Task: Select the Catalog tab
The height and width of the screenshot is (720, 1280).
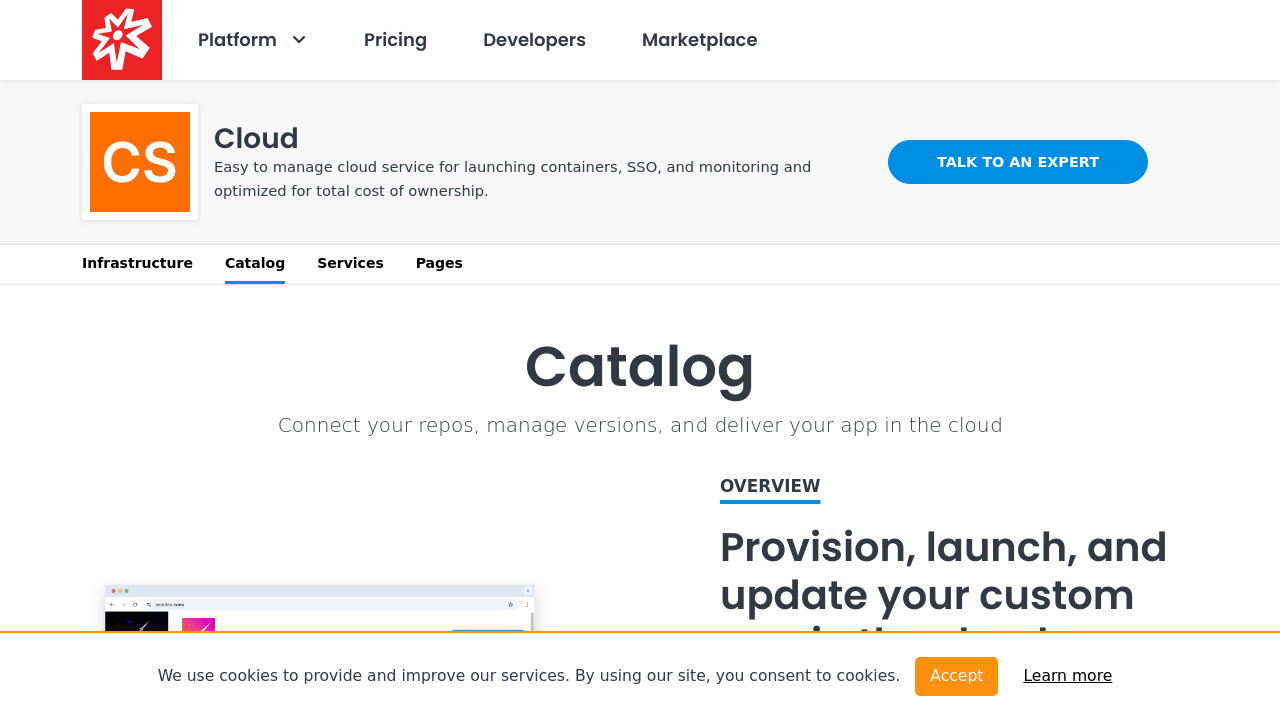Action: tap(255, 263)
